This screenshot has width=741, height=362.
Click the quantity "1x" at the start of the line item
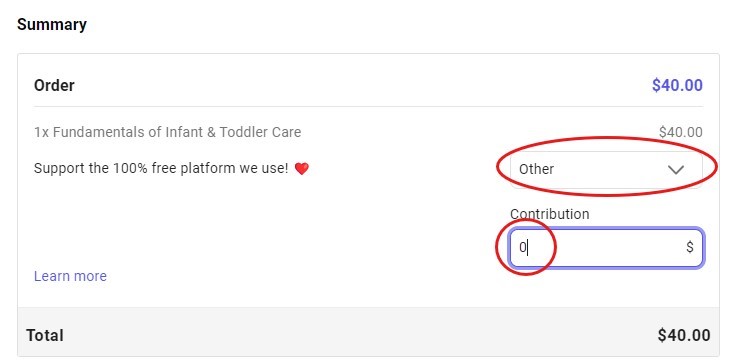click(42, 132)
